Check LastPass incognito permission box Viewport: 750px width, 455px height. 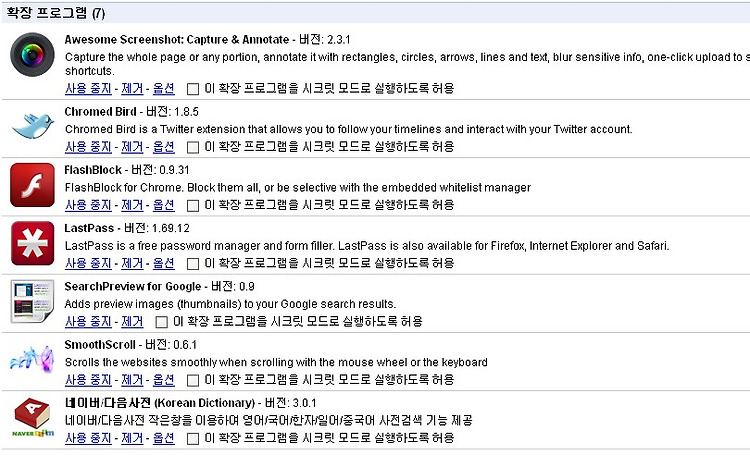click(x=193, y=264)
